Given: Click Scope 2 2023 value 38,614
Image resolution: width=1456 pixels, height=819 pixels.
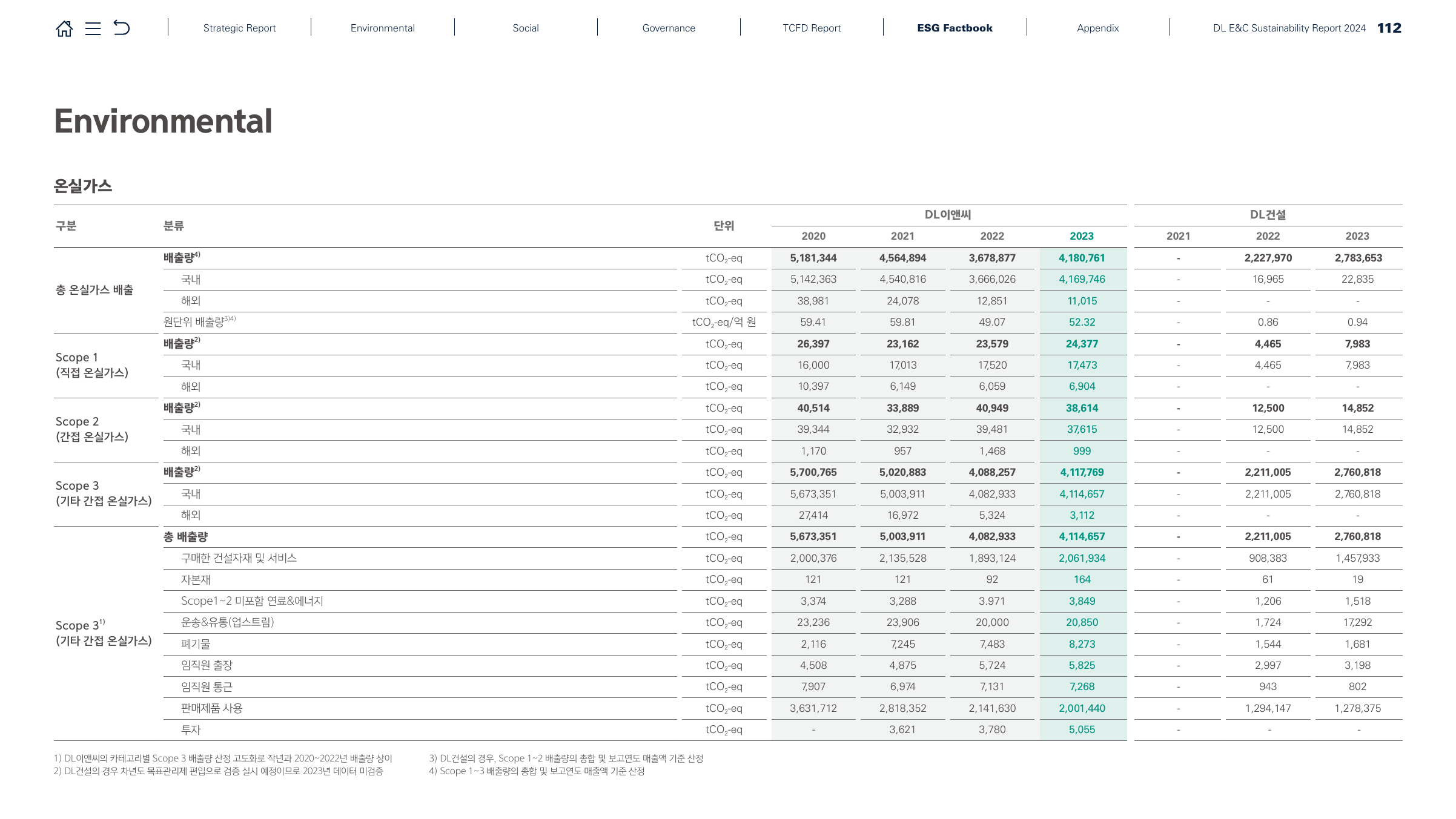Looking at the screenshot, I should tap(1082, 408).
